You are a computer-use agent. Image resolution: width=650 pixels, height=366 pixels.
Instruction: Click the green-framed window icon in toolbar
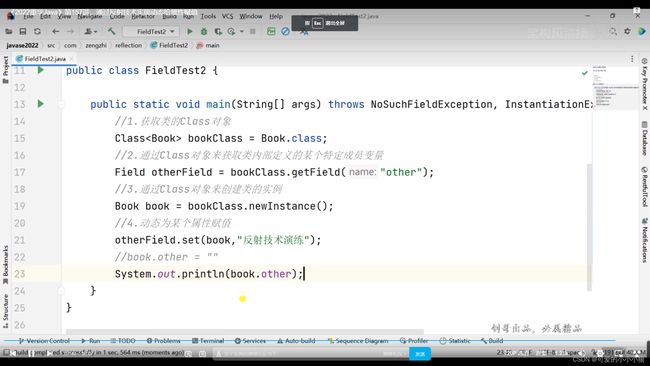tap(271, 32)
